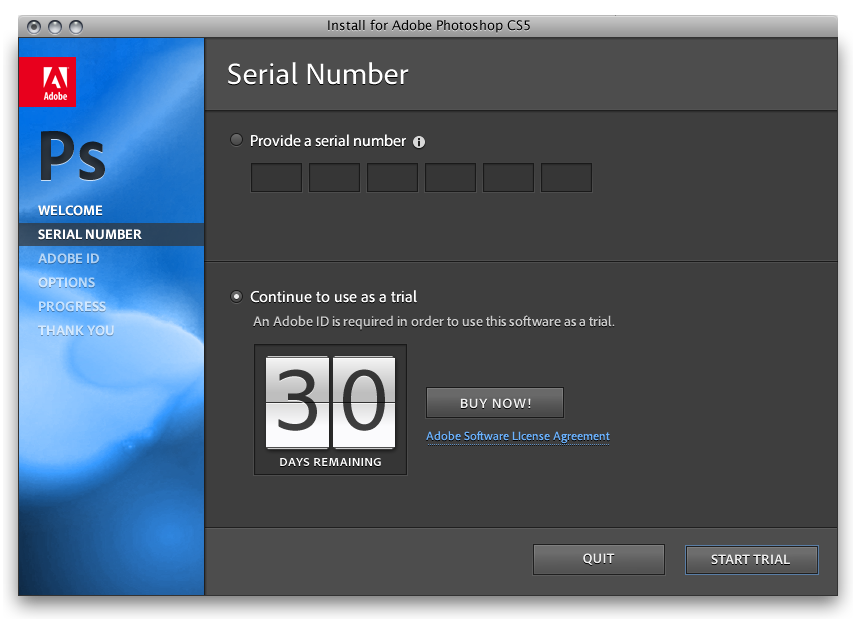This screenshot has height=620, width=853.
Task: Minimize the installer window
Action: click(x=55, y=26)
